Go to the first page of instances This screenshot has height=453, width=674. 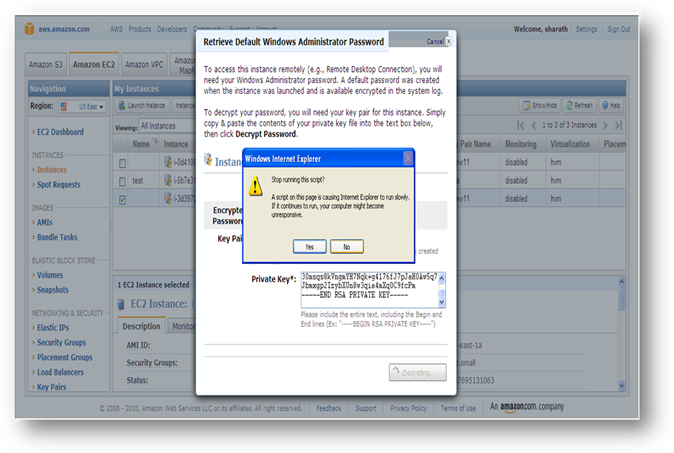[520, 125]
